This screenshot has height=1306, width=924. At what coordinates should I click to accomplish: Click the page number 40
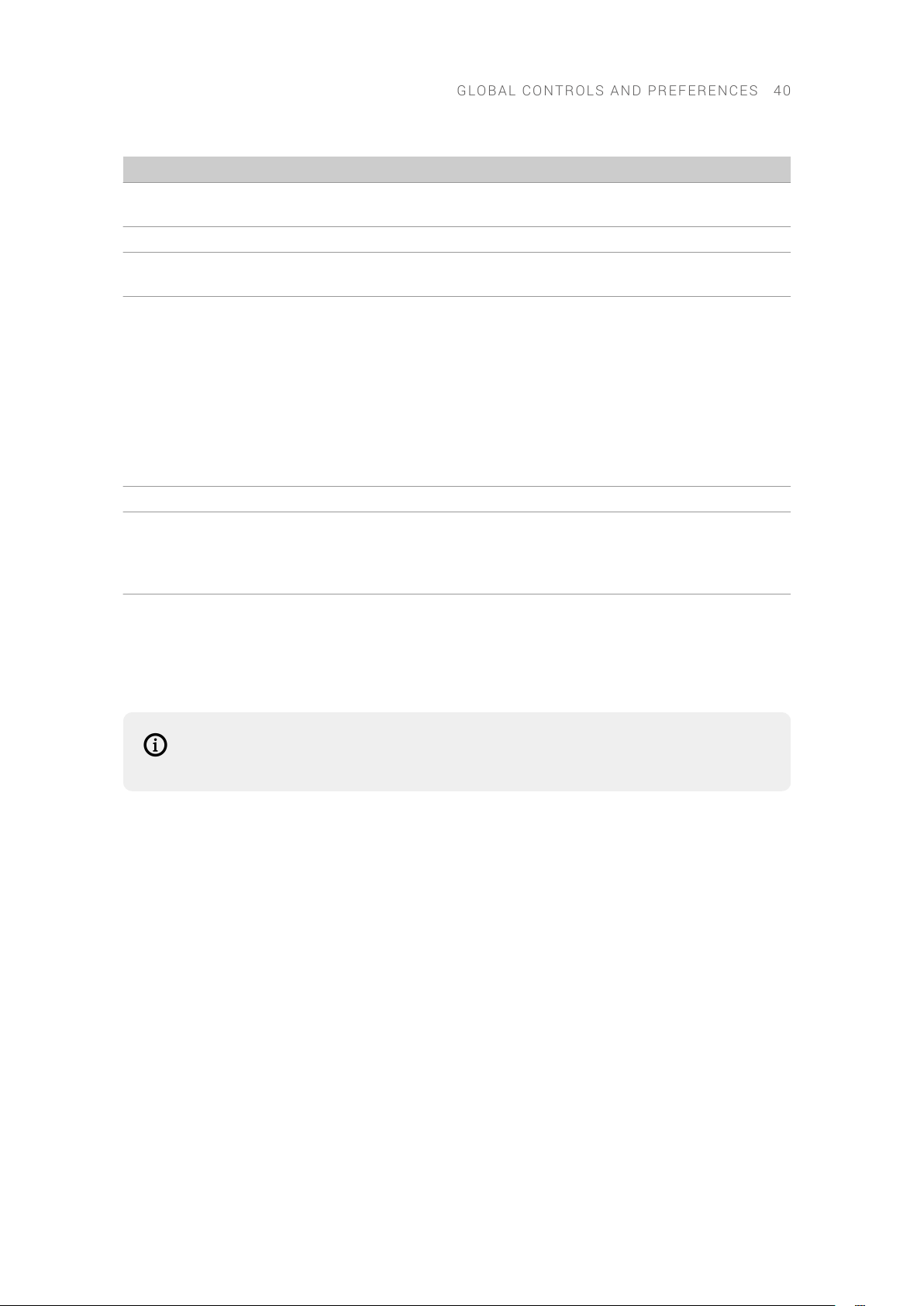tap(782, 91)
